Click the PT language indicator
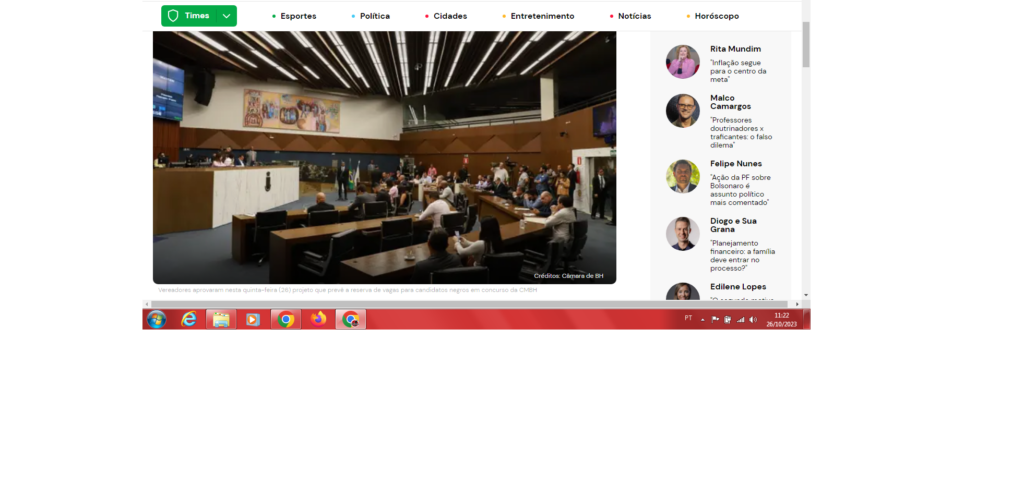Screen dimensions: 1024x487 coord(688,319)
